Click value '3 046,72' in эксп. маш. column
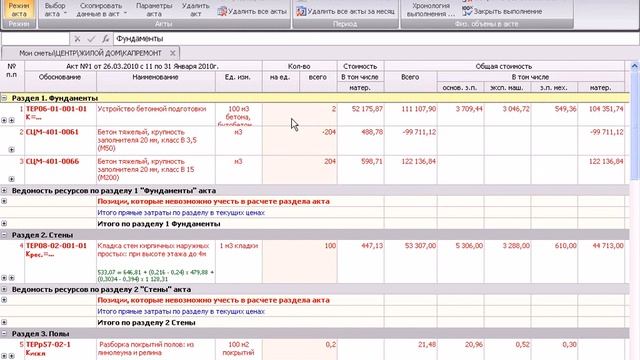The image size is (640, 360). click(x=516, y=109)
